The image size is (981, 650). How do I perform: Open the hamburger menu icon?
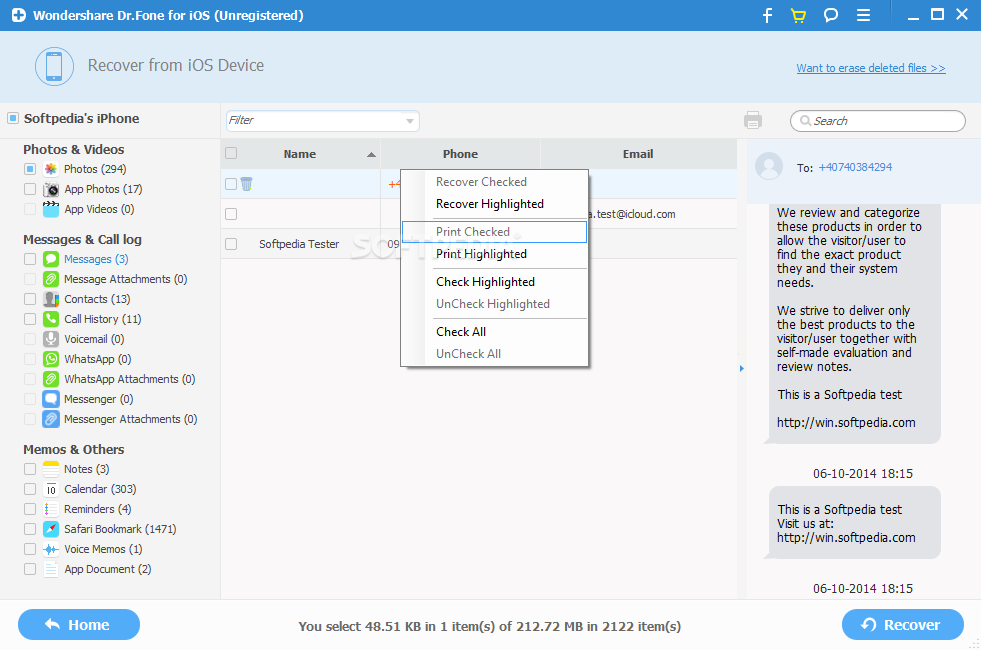click(x=863, y=15)
